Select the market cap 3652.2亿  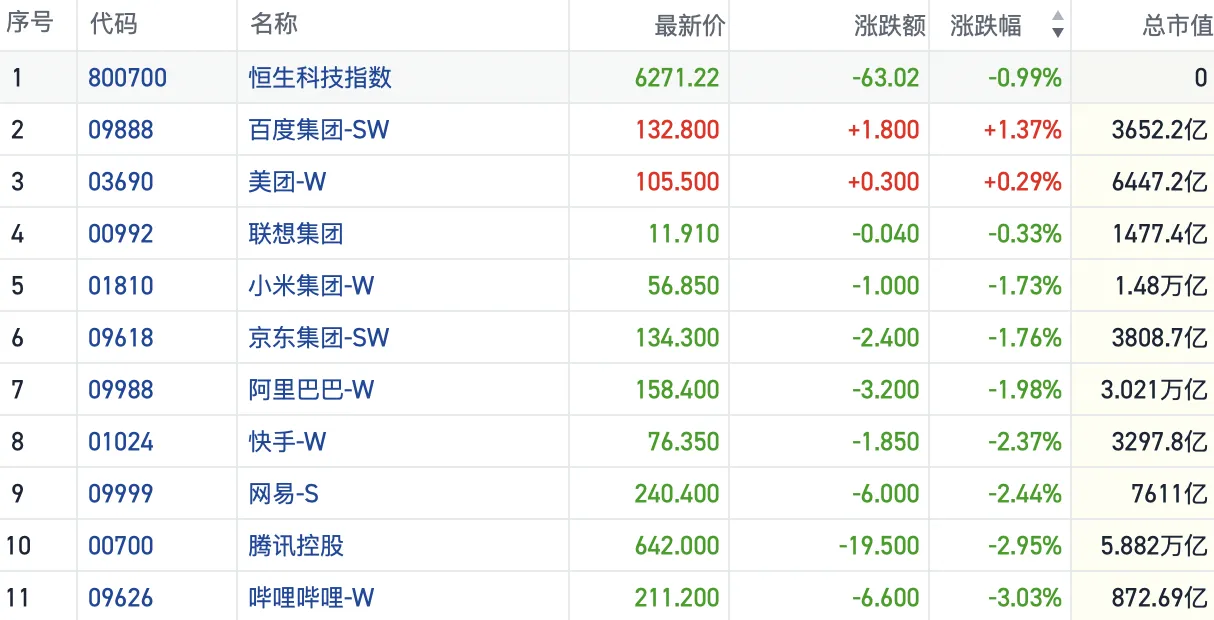(x=1160, y=130)
